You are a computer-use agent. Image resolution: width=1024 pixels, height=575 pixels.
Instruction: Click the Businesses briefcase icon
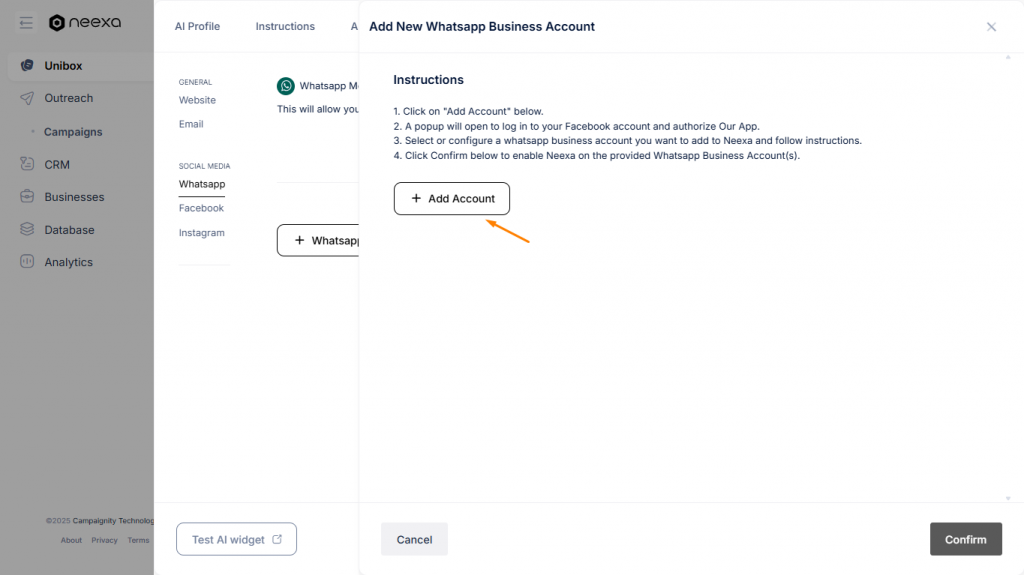click(27, 196)
